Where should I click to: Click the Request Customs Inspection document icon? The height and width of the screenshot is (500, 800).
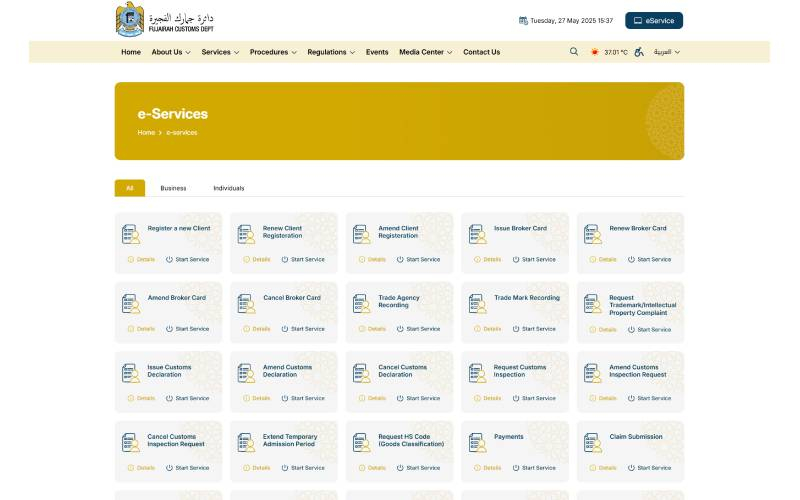[477, 373]
